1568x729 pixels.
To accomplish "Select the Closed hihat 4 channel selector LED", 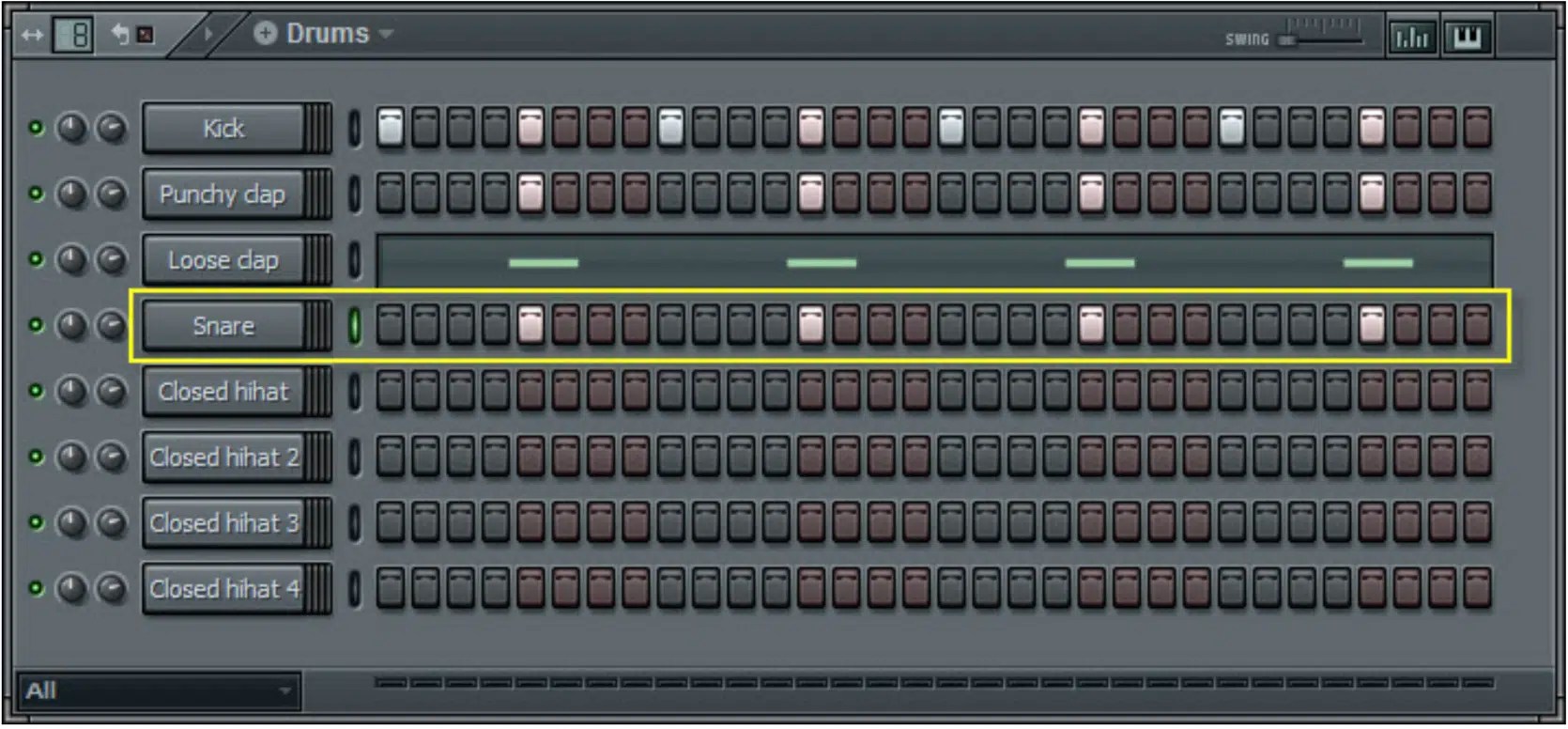I will 355,588.
